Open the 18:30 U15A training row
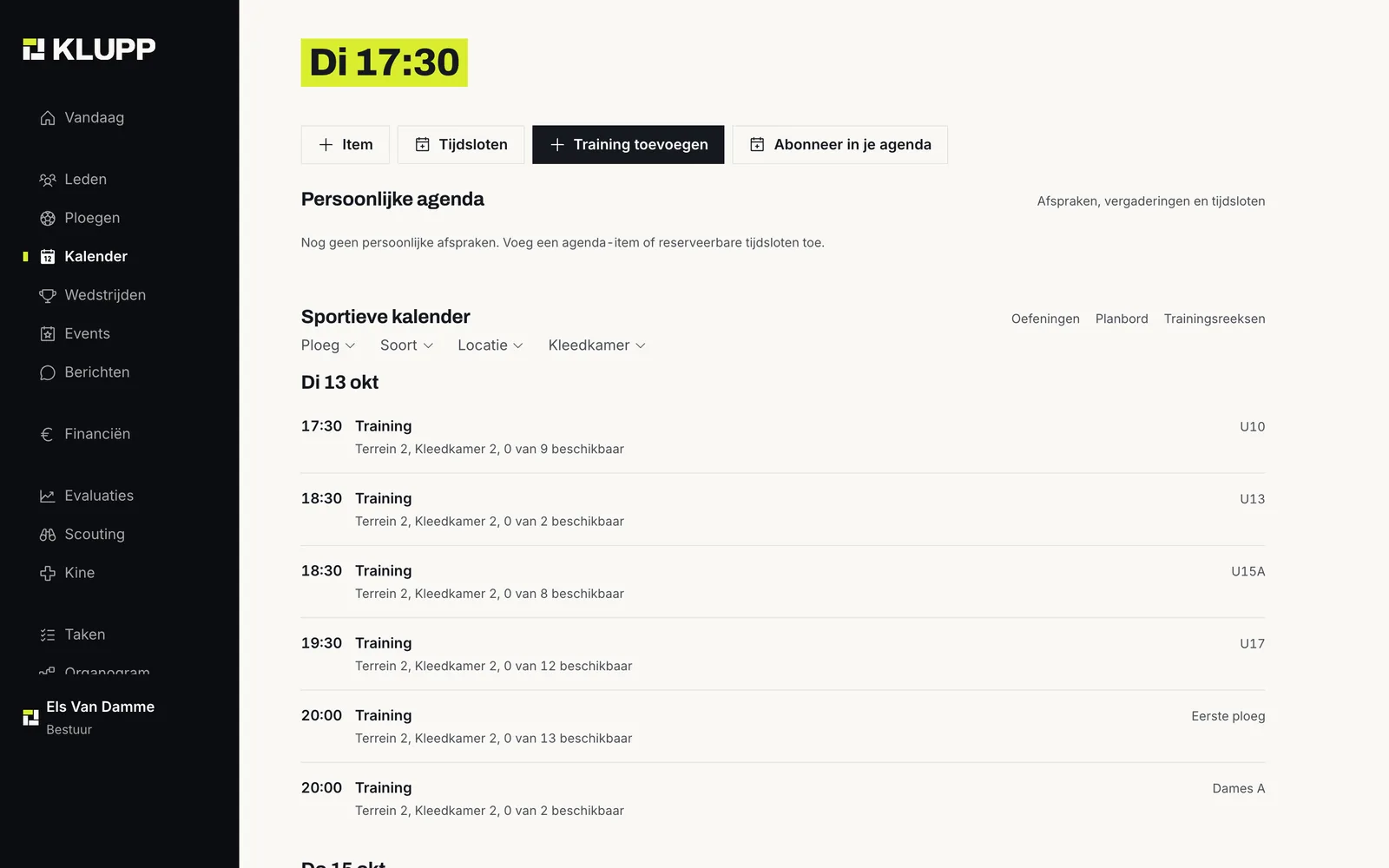The height and width of the screenshot is (868, 1389). 783,582
